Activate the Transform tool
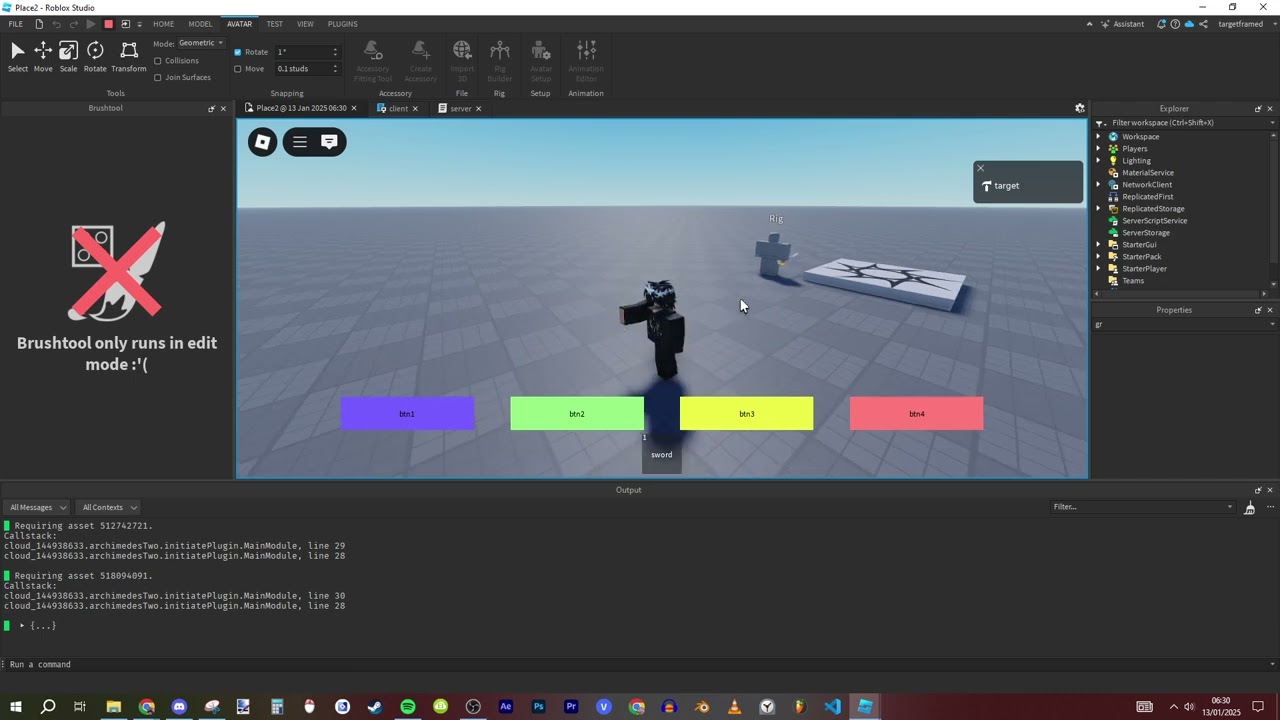This screenshot has width=1280, height=720. tap(128, 57)
